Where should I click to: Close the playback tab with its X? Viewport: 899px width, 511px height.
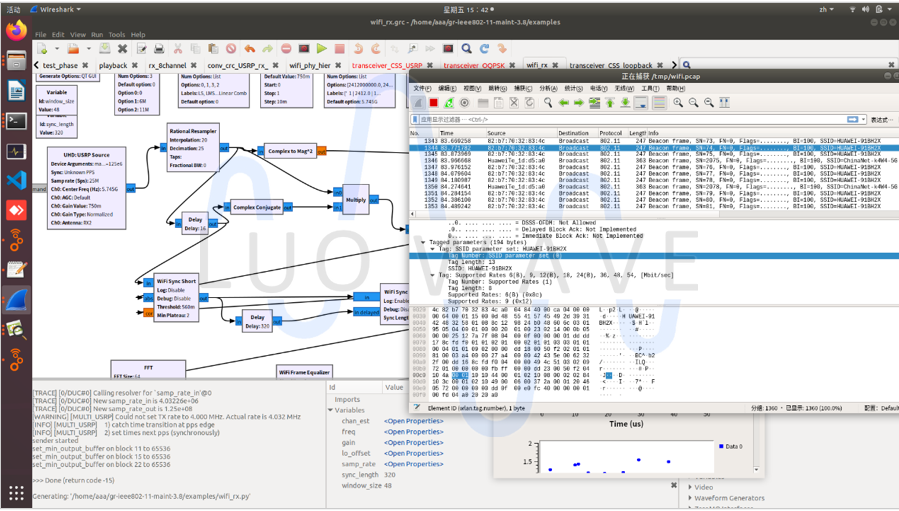coord(135,66)
